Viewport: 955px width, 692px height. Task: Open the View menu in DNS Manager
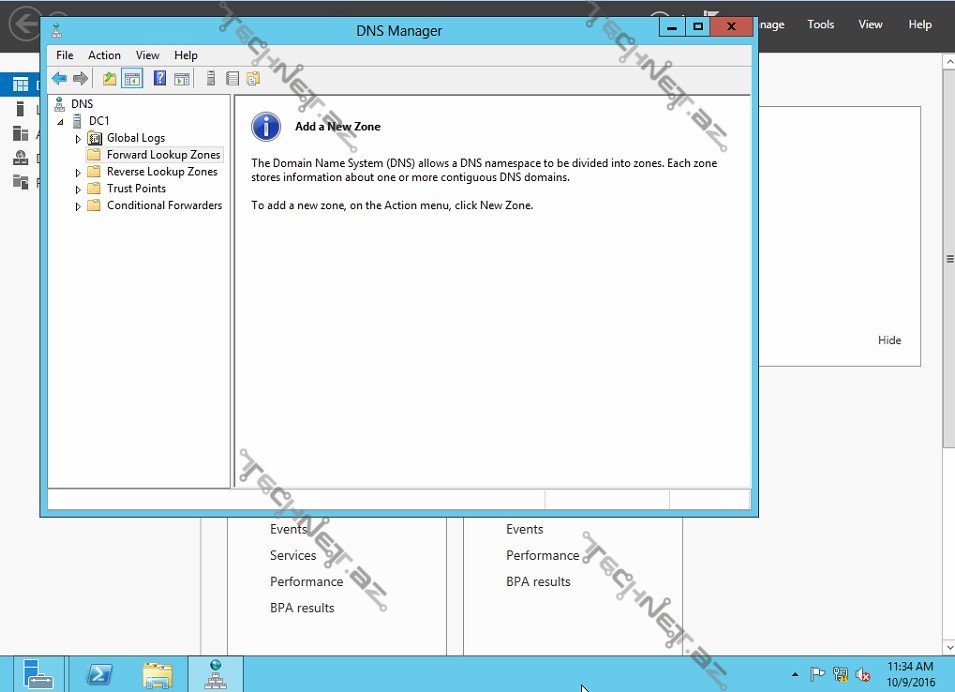[147, 56]
